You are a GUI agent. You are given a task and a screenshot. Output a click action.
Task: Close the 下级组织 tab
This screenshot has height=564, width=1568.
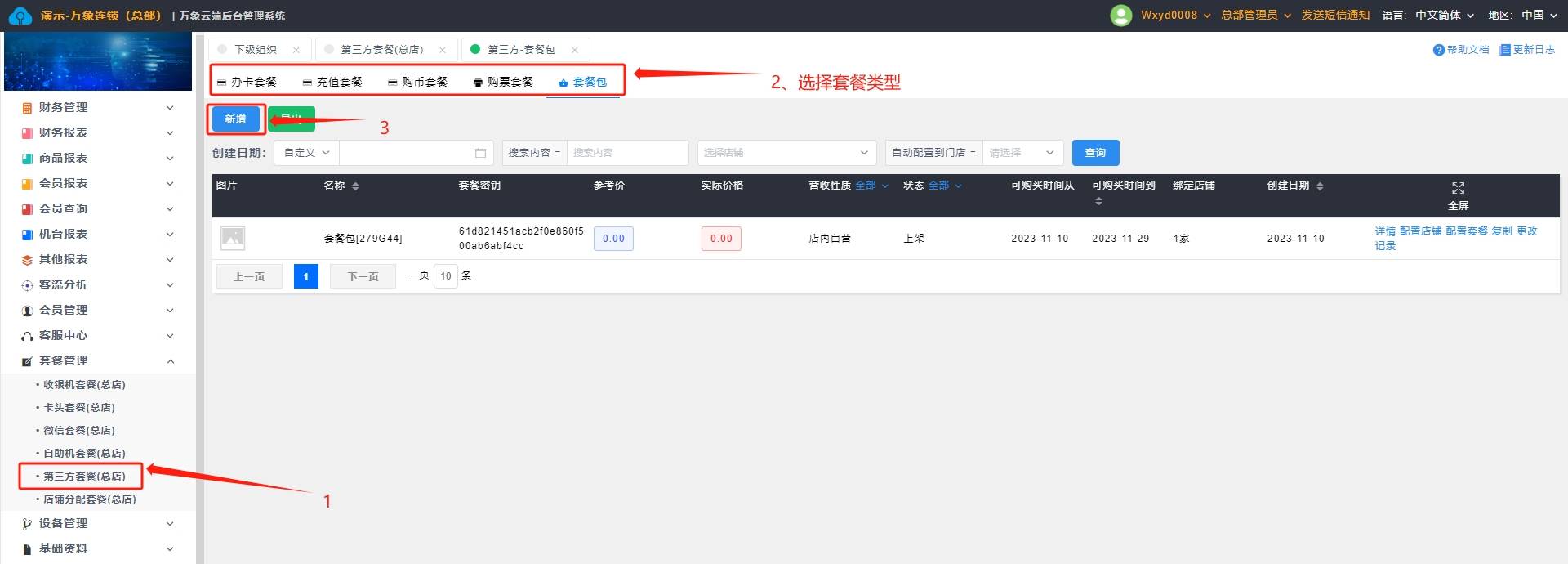point(296,50)
